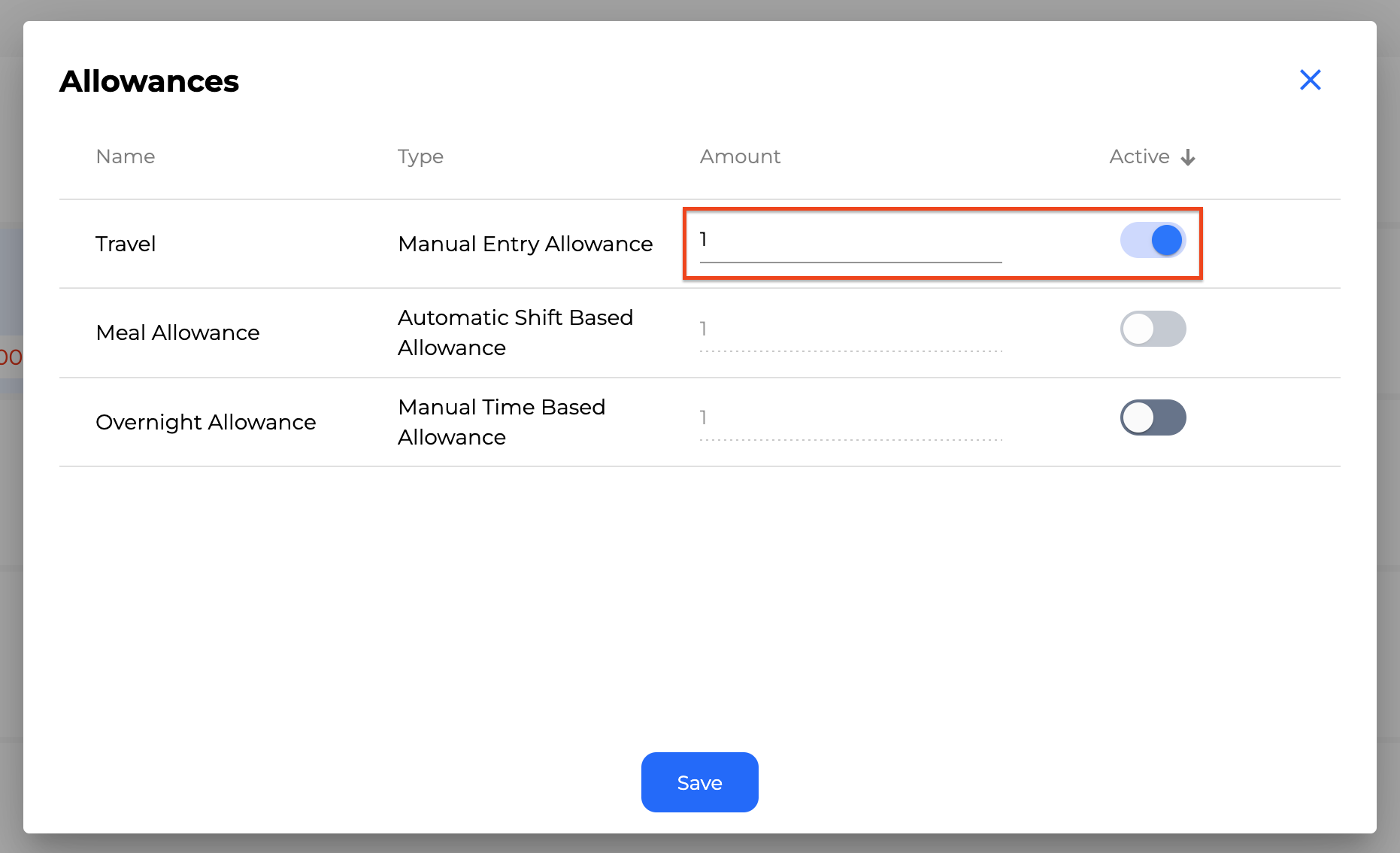This screenshot has width=1400, height=853.
Task: Sort by the Name column header
Action: click(x=126, y=156)
